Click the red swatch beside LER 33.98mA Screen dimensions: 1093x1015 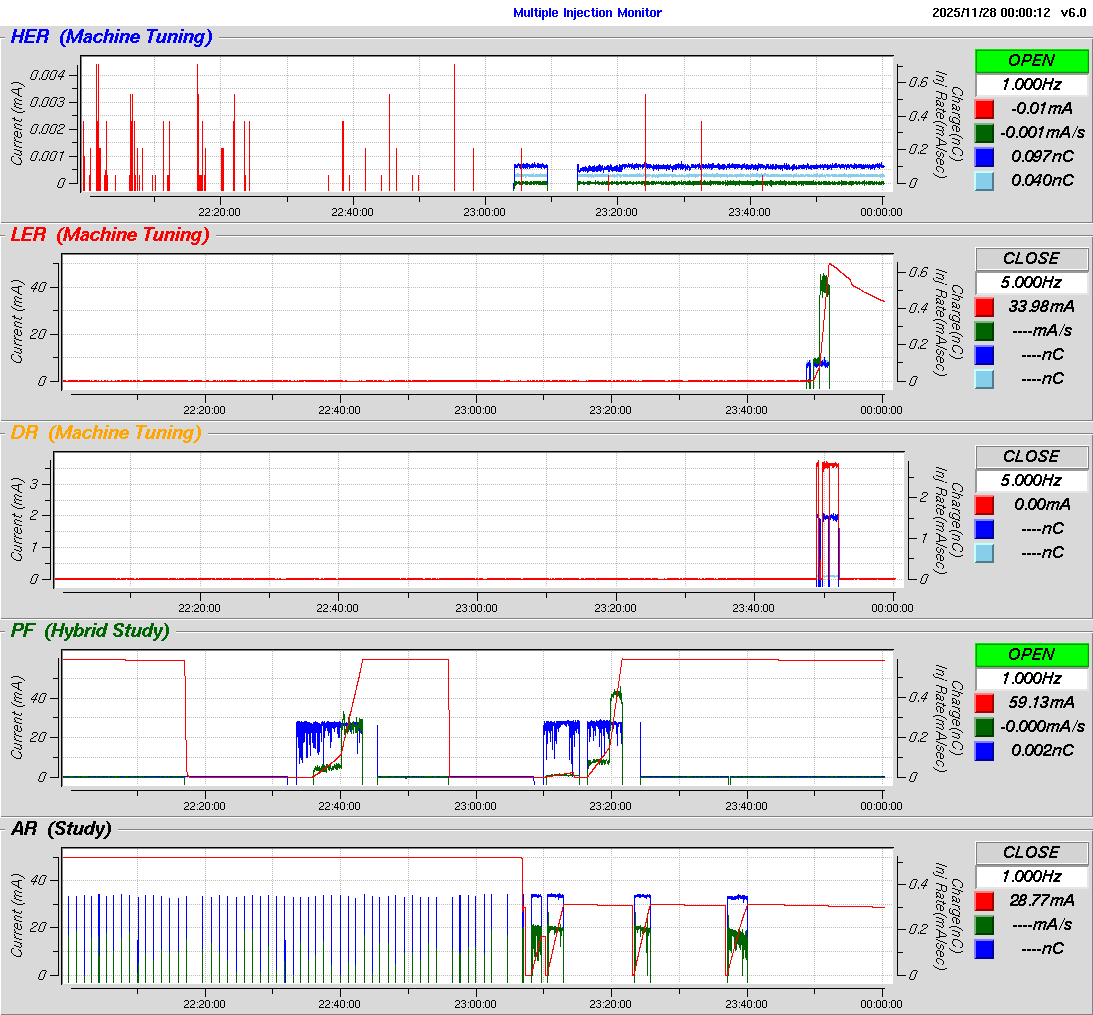(x=984, y=306)
